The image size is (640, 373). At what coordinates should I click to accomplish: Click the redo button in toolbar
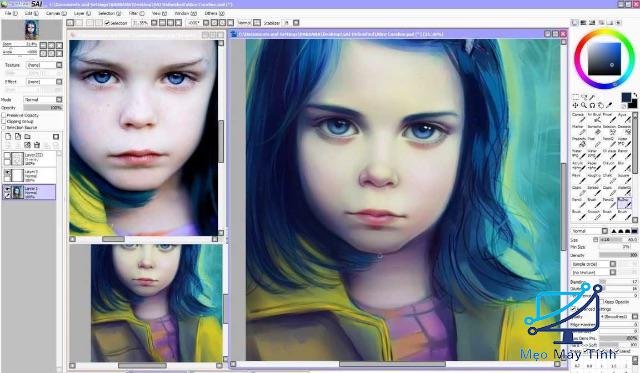(79, 23)
